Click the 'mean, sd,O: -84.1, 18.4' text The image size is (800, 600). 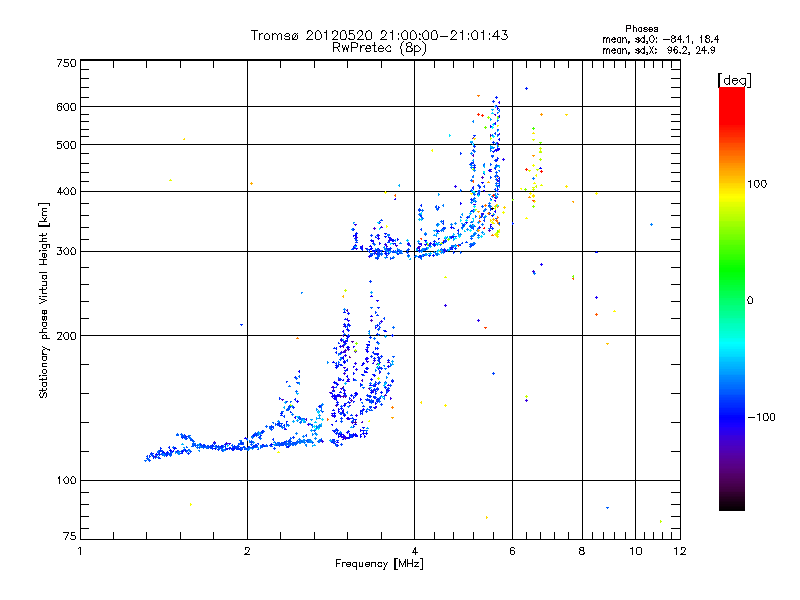click(661, 39)
